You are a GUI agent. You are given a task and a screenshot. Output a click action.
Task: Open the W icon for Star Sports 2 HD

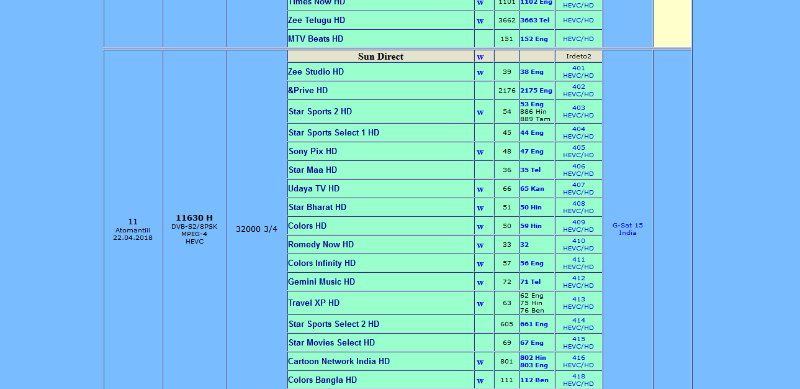(480, 112)
